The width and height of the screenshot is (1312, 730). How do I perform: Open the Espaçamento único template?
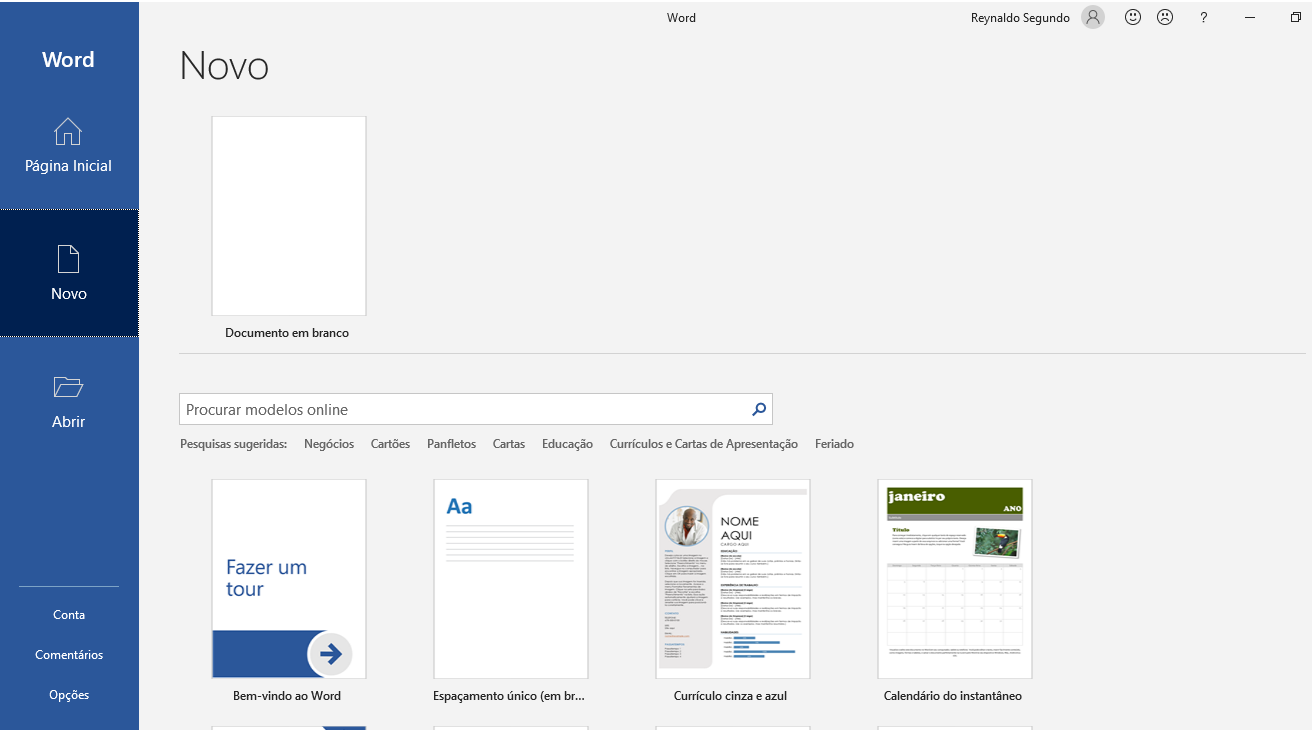[511, 579]
